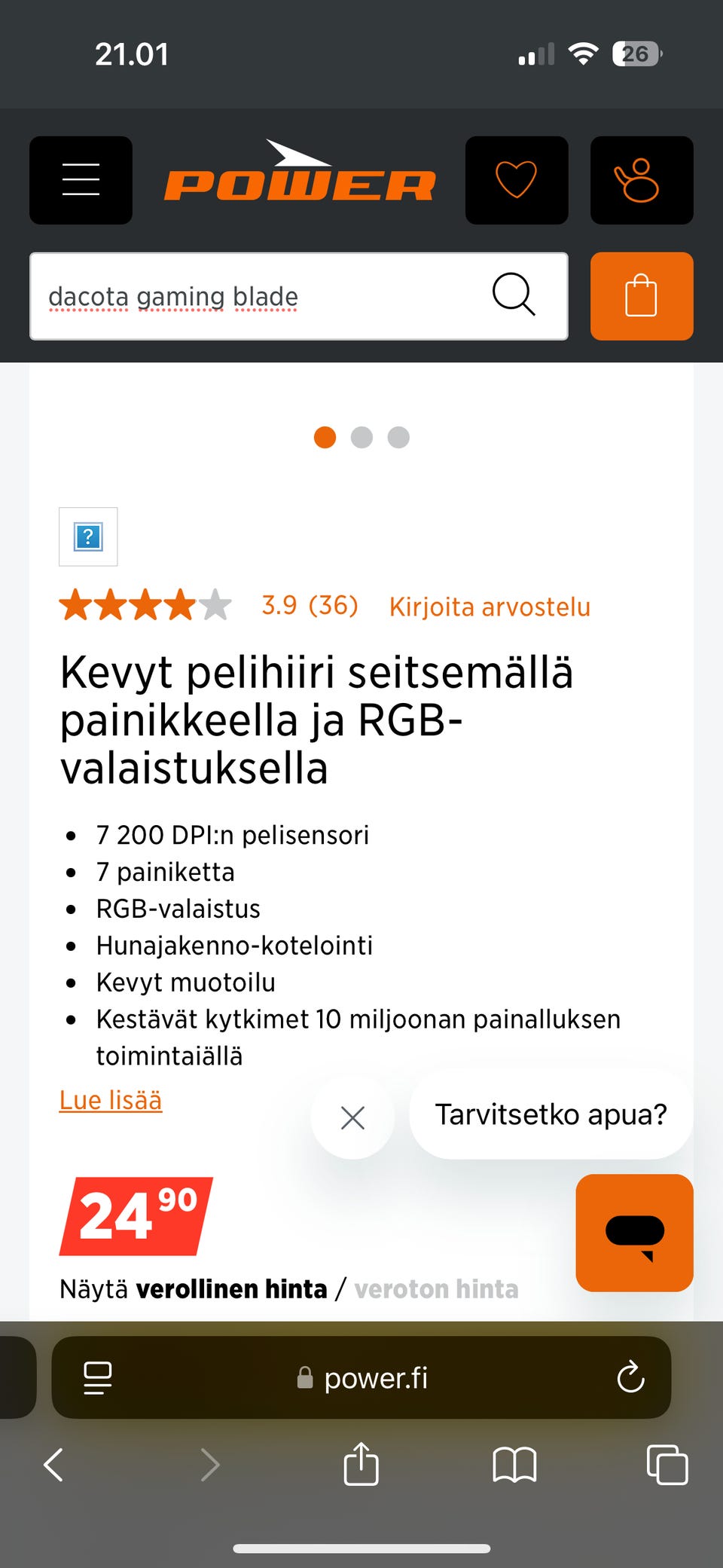Open your favorites via heart icon
Screen dimensions: 723x1568
coord(517,180)
